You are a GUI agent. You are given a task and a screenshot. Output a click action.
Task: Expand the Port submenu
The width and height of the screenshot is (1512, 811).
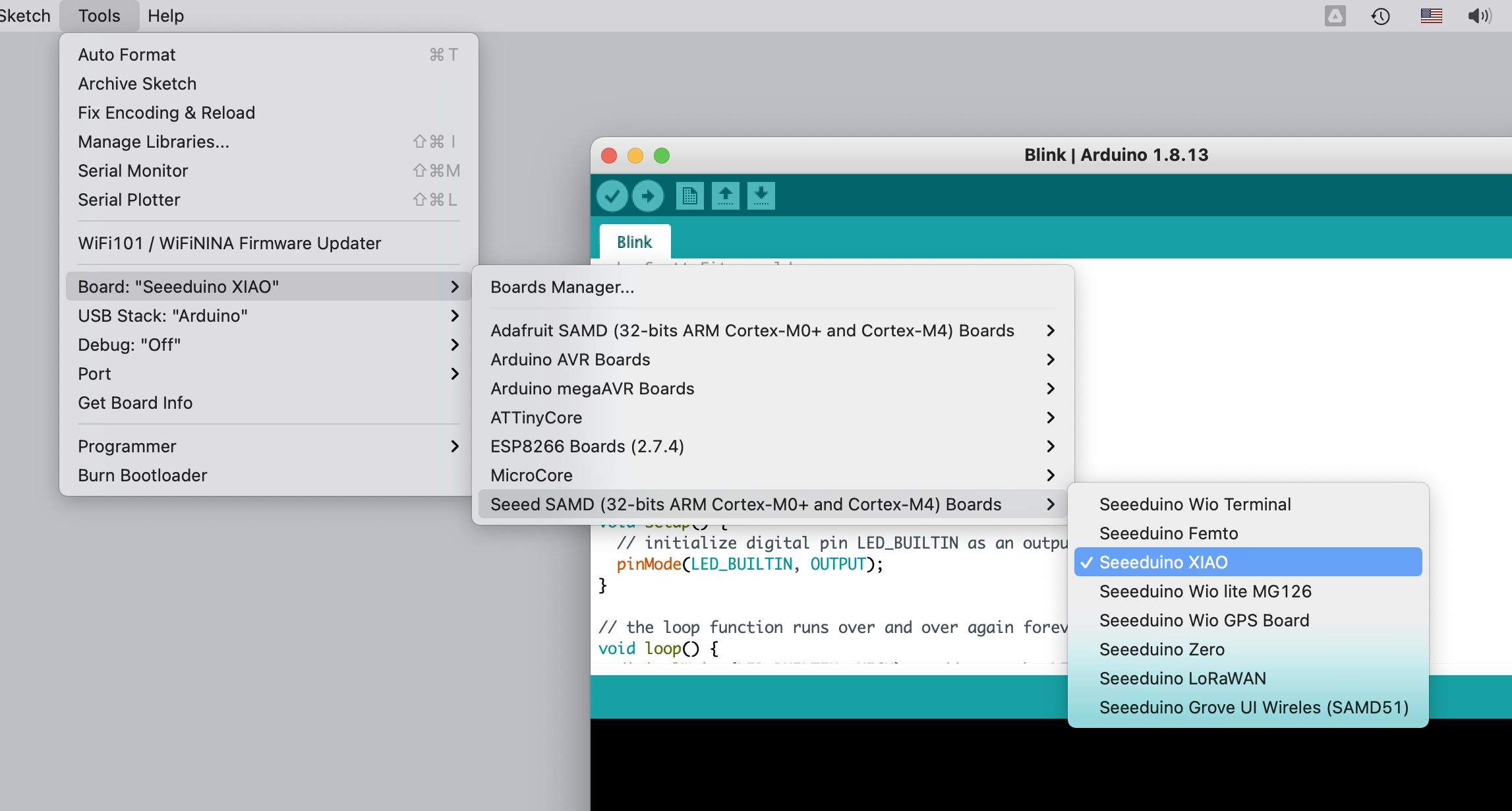268,373
